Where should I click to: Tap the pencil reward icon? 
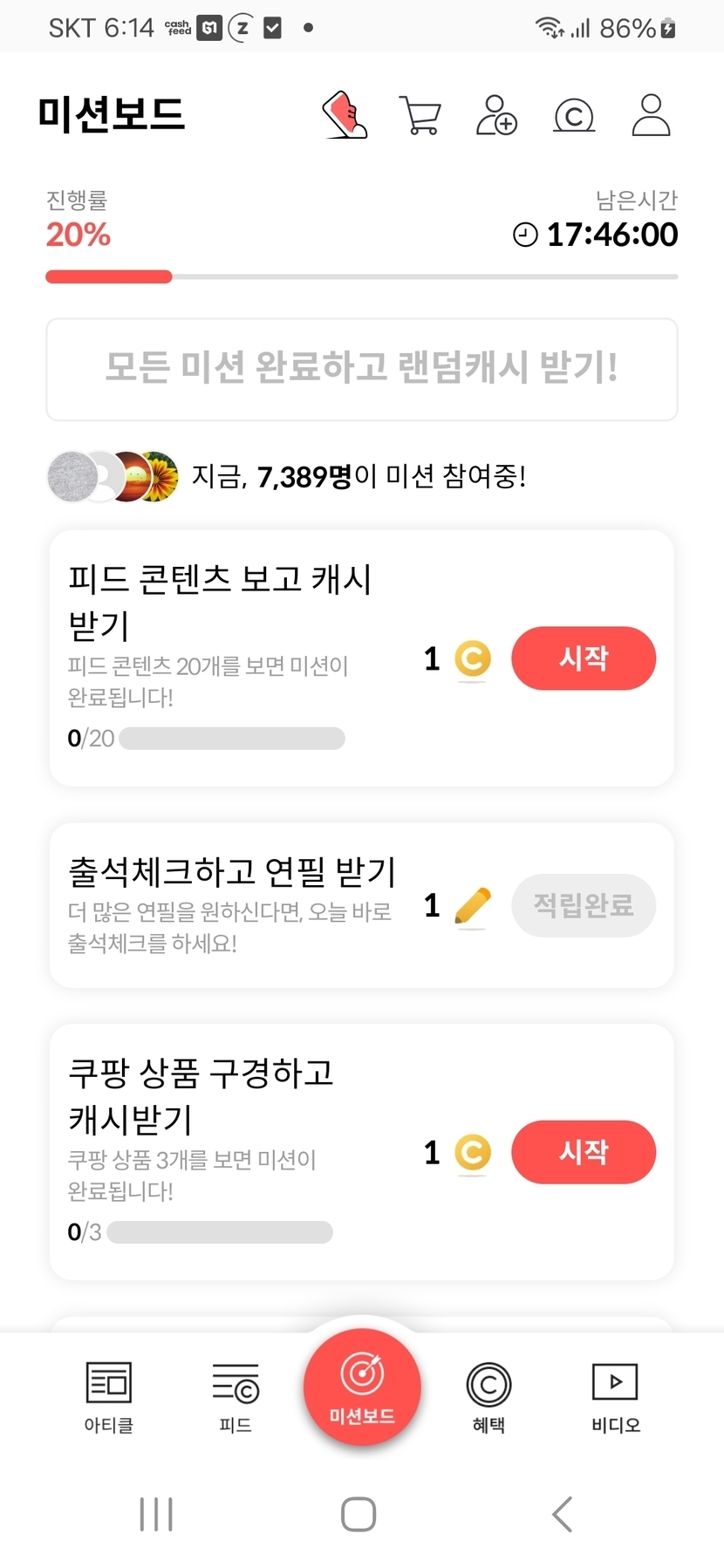(x=473, y=906)
